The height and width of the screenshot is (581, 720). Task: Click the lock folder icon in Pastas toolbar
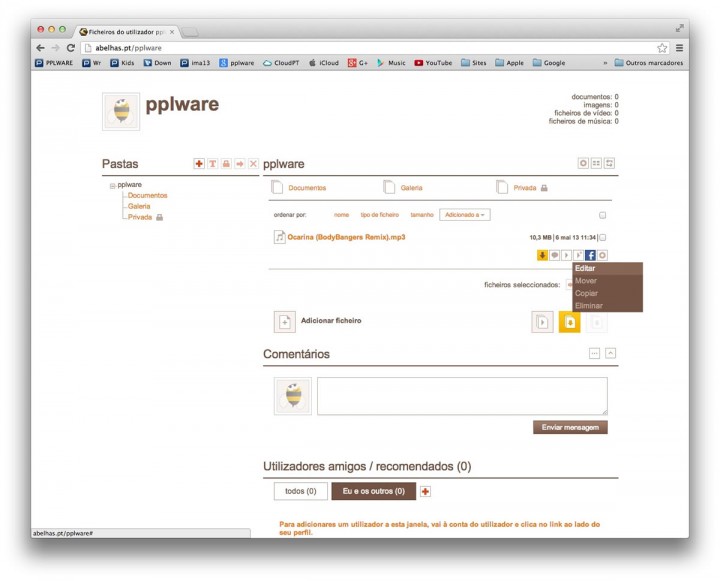[226, 164]
